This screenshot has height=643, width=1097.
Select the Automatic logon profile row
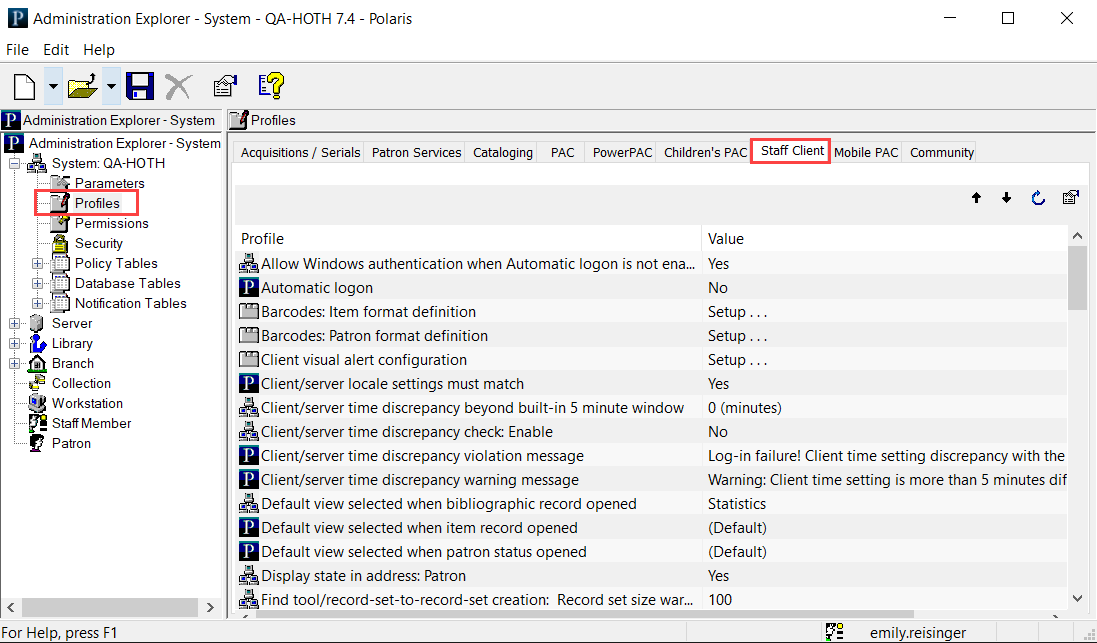pos(317,288)
